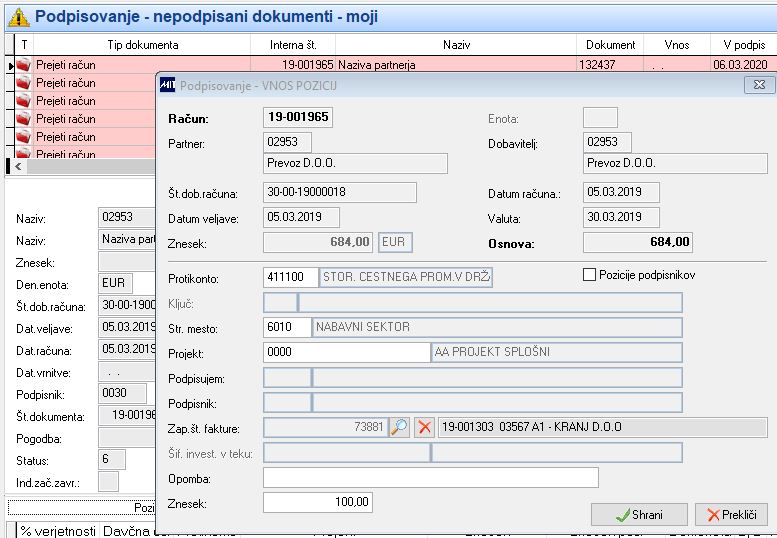Click the yellow warning triangle icon in the title bar

pos(18,17)
